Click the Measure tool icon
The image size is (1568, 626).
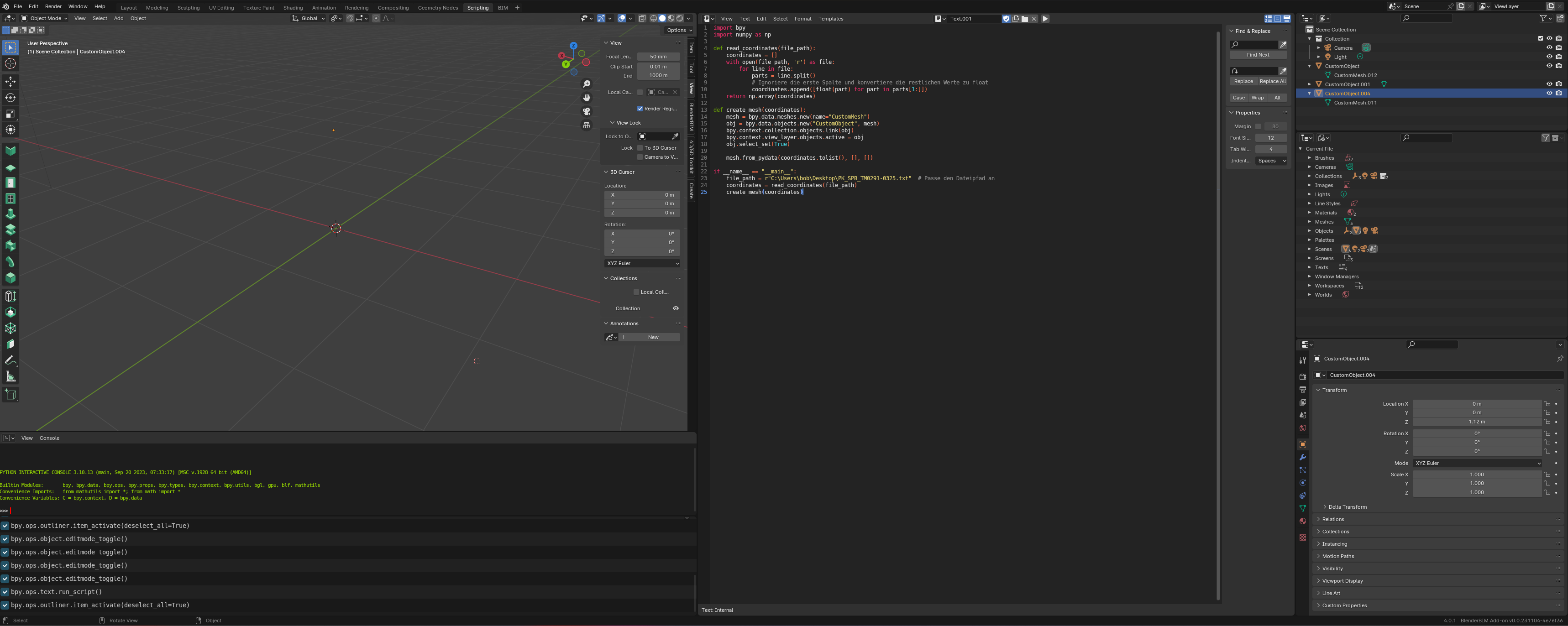[x=10, y=376]
